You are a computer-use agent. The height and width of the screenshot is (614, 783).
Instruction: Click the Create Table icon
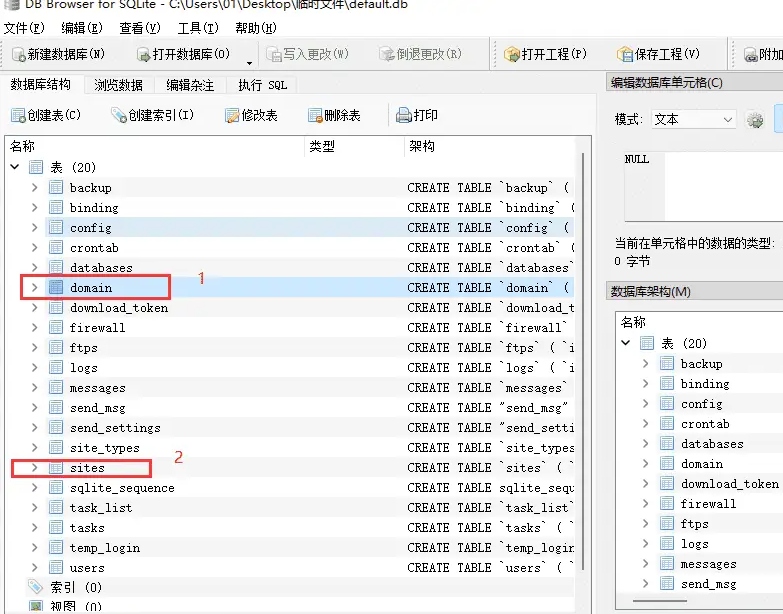(18, 116)
